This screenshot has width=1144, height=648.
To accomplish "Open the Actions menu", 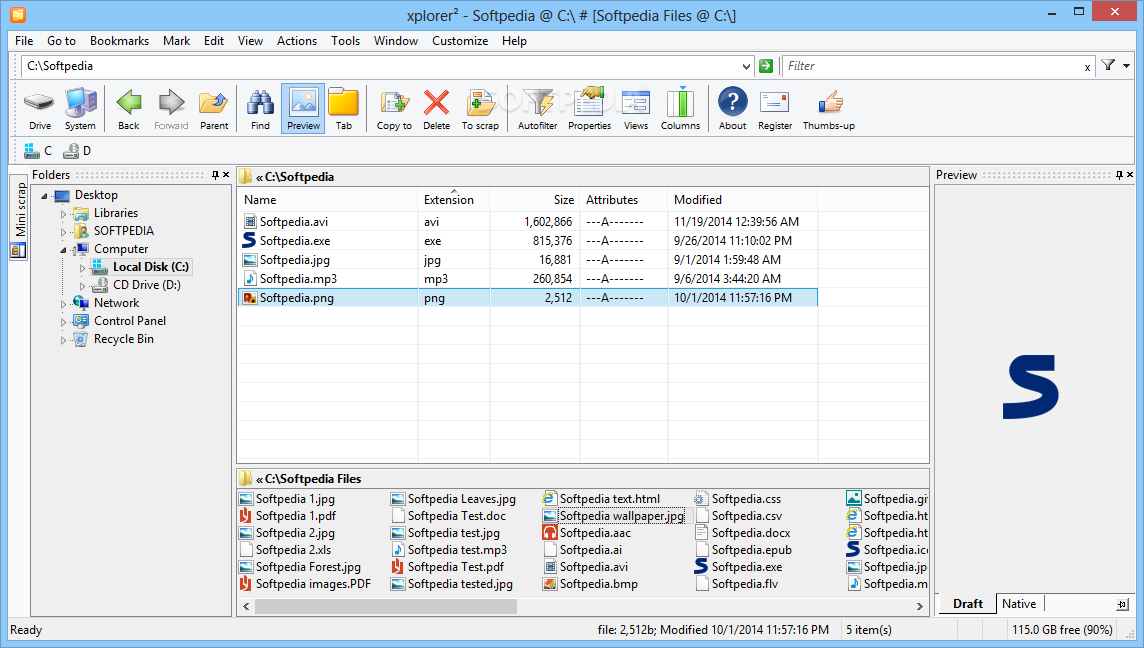I will [x=297, y=41].
